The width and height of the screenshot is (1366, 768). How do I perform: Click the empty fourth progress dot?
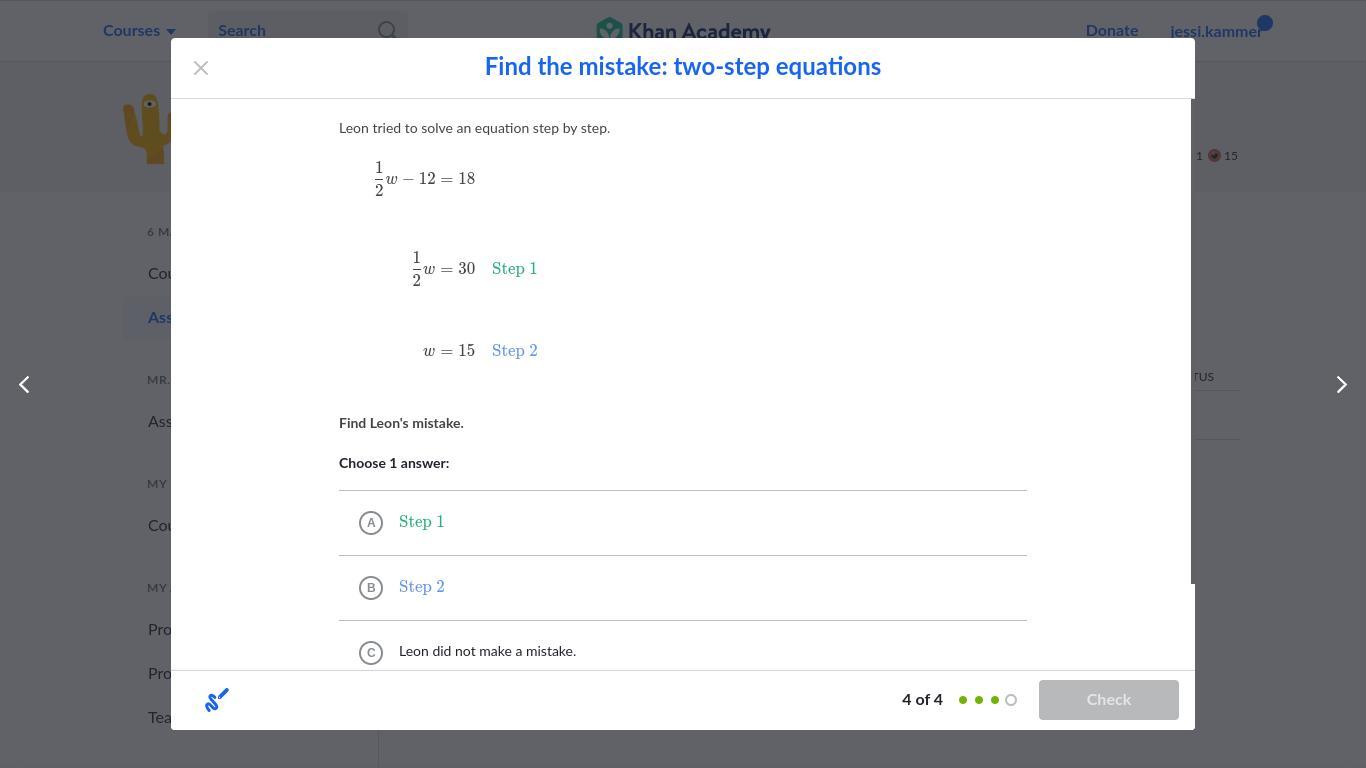[1011, 700]
